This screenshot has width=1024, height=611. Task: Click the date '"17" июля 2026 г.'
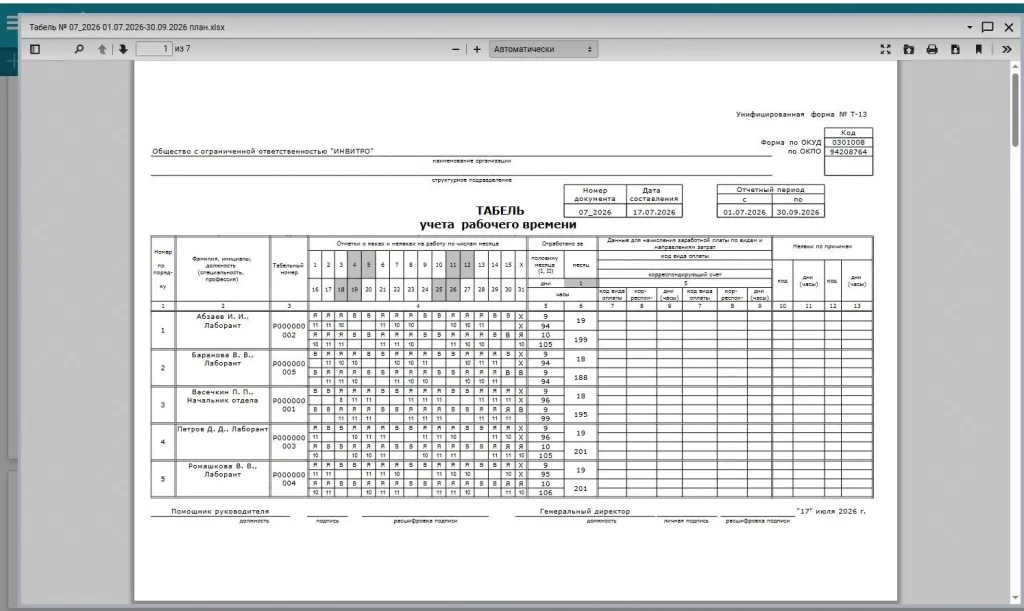831,511
